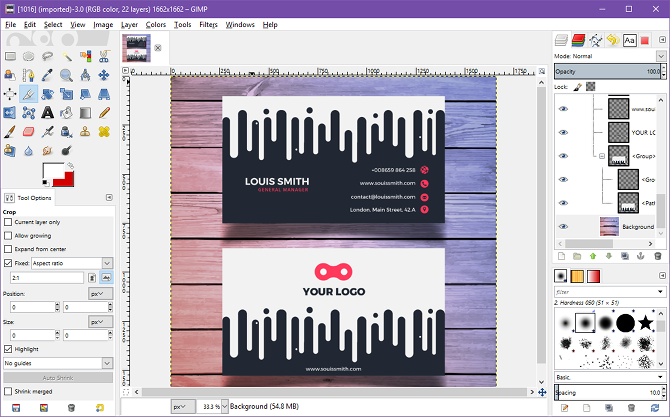Open the navigation preview crosshair icon
Screen dimensions: 670x417
542,392
